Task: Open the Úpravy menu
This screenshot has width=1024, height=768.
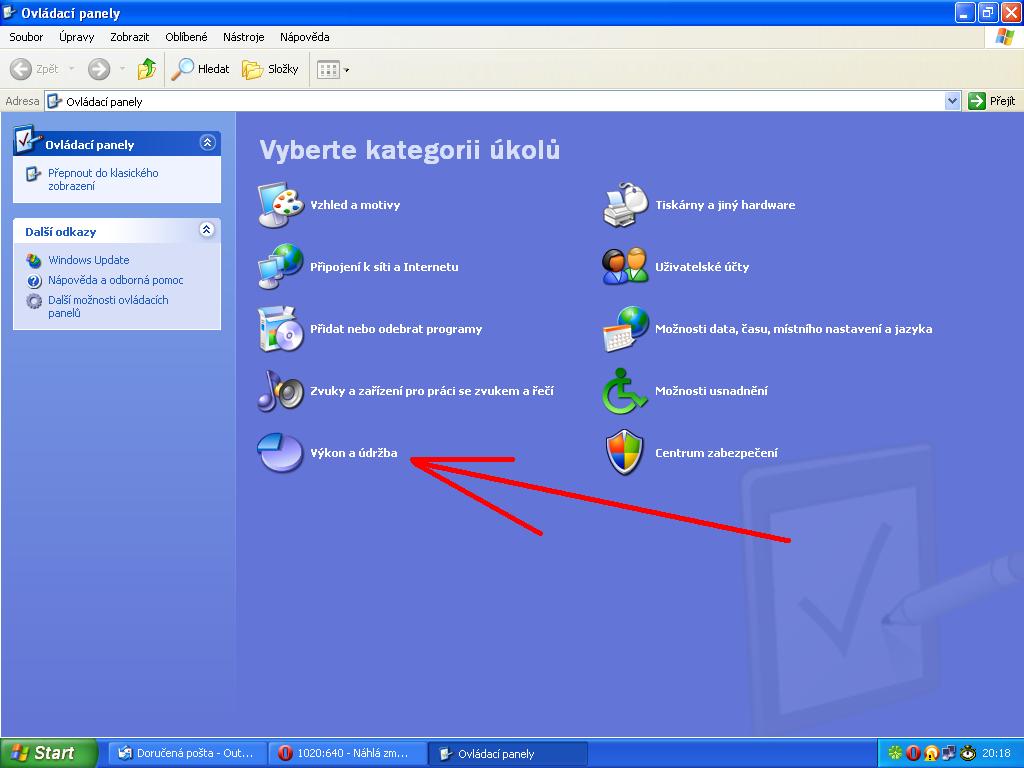Action: tap(76, 37)
